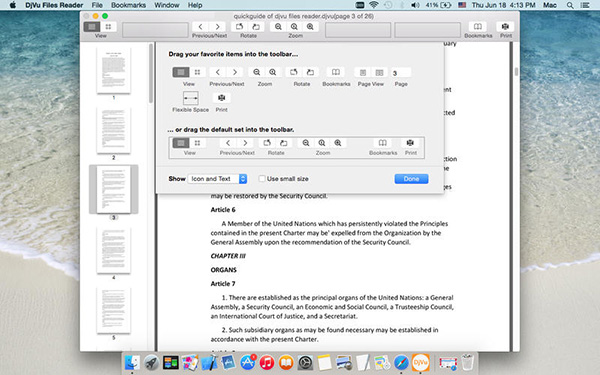This screenshot has width=600, height=375.
Task: Open the Trash in the Dock
Action: coord(467,362)
